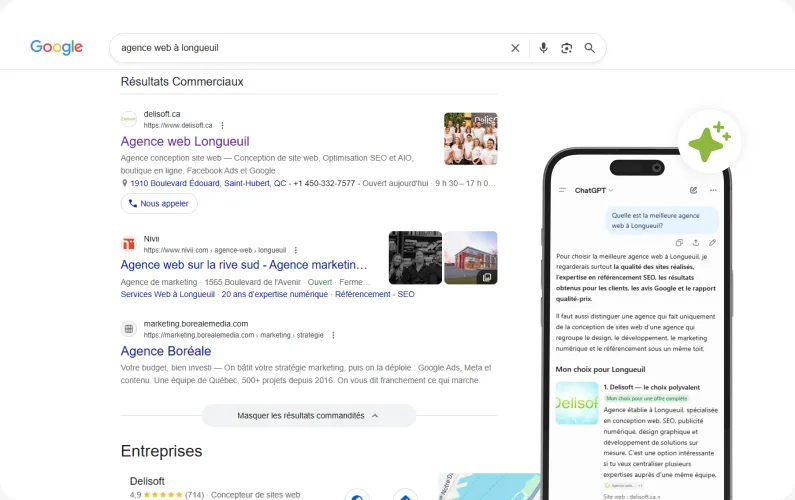Click the 'Nous appeler' call button
This screenshot has height=500, width=795.
coord(159,203)
